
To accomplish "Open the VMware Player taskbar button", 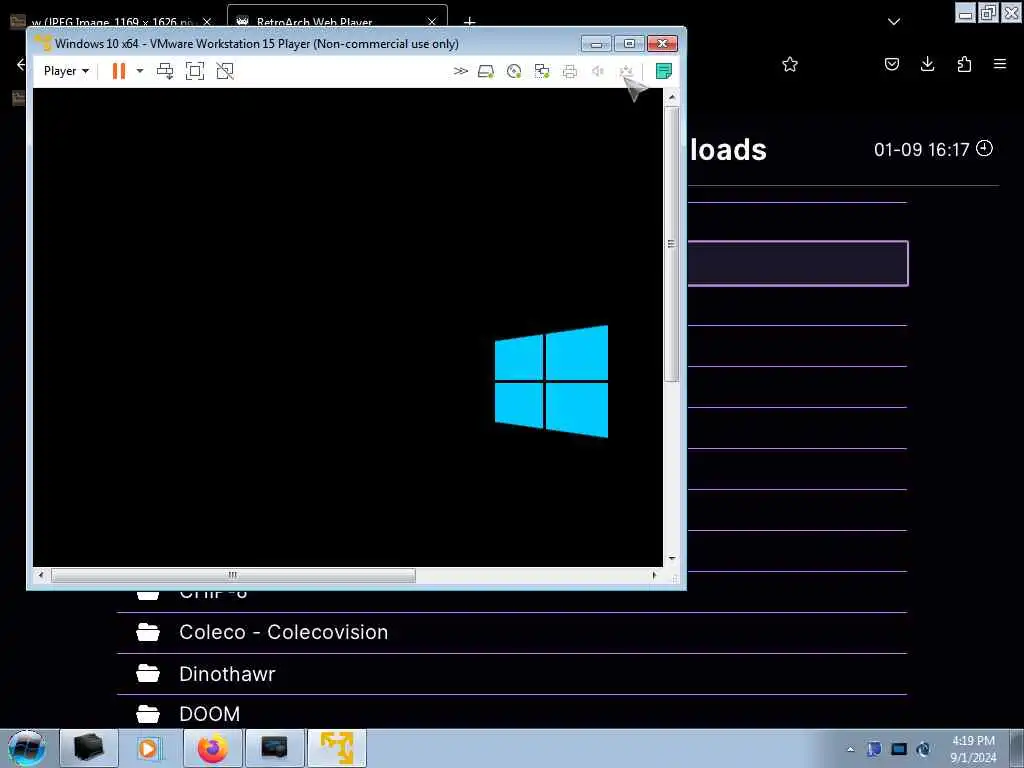I will tap(337, 748).
